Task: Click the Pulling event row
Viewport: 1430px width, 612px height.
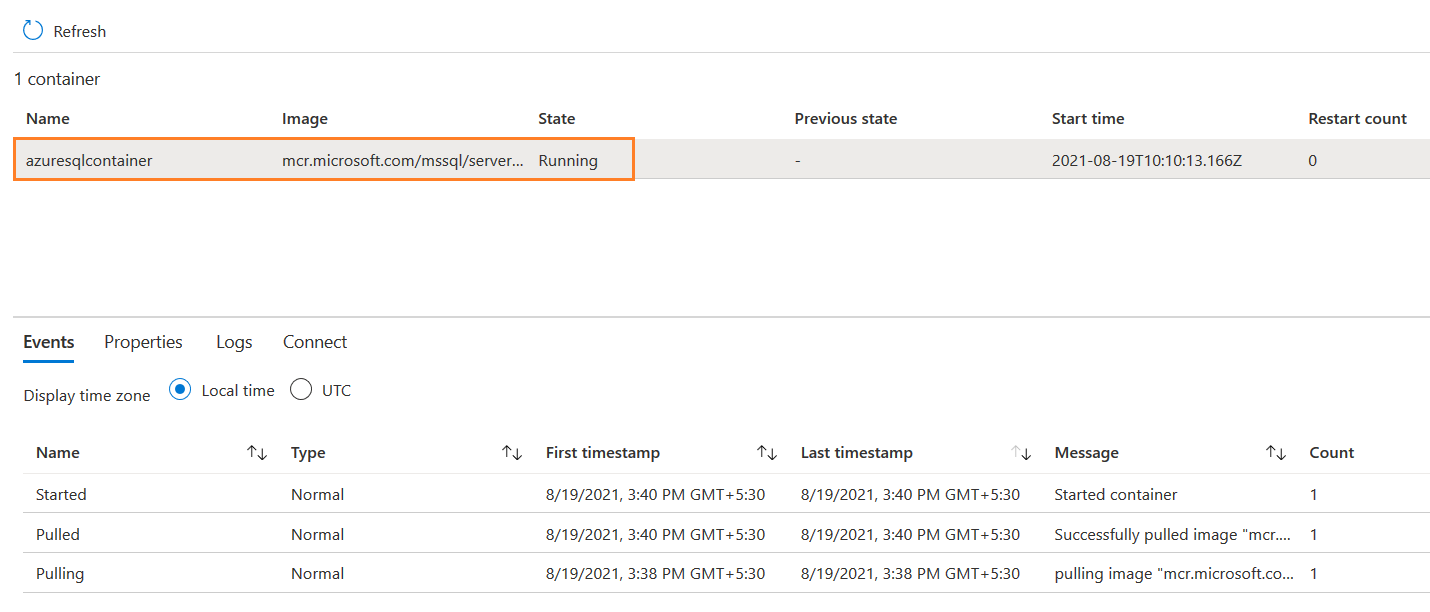Action: tap(60, 574)
